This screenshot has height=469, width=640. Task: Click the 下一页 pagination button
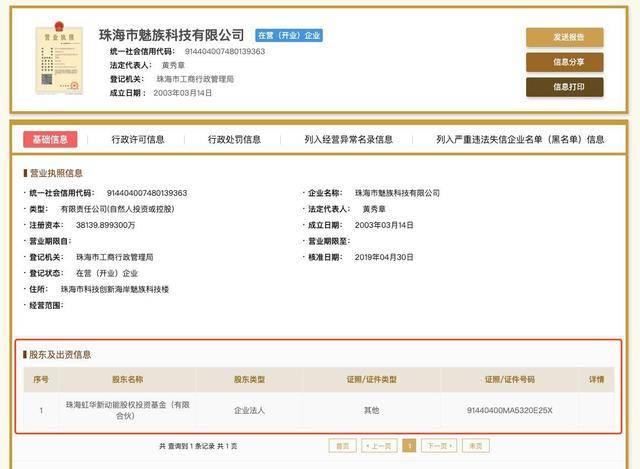click(439, 446)
